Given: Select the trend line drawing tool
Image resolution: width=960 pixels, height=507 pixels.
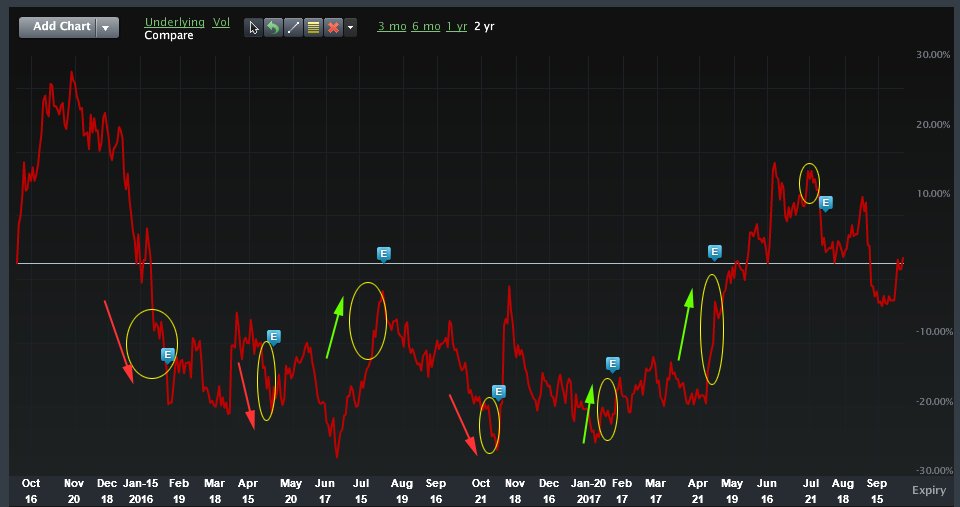Looking at the screenshot, I should point(293,28).
